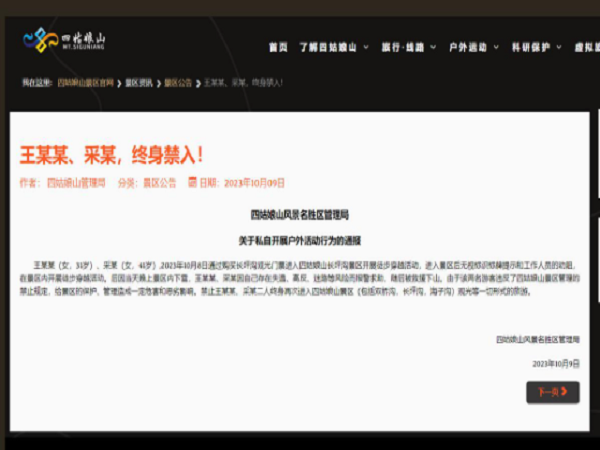The image size is (600, 450).
Task: Click the author link 四姑娘山管理局
Action: tap(75, 183)
